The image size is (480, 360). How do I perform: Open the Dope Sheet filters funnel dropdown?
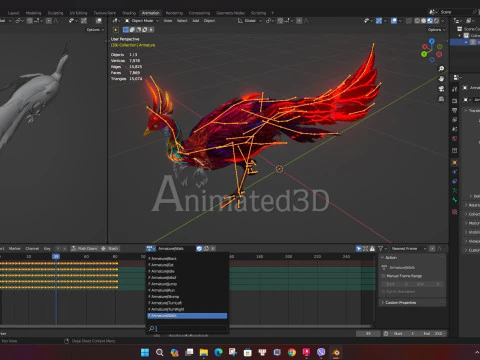tap(382, 248)
